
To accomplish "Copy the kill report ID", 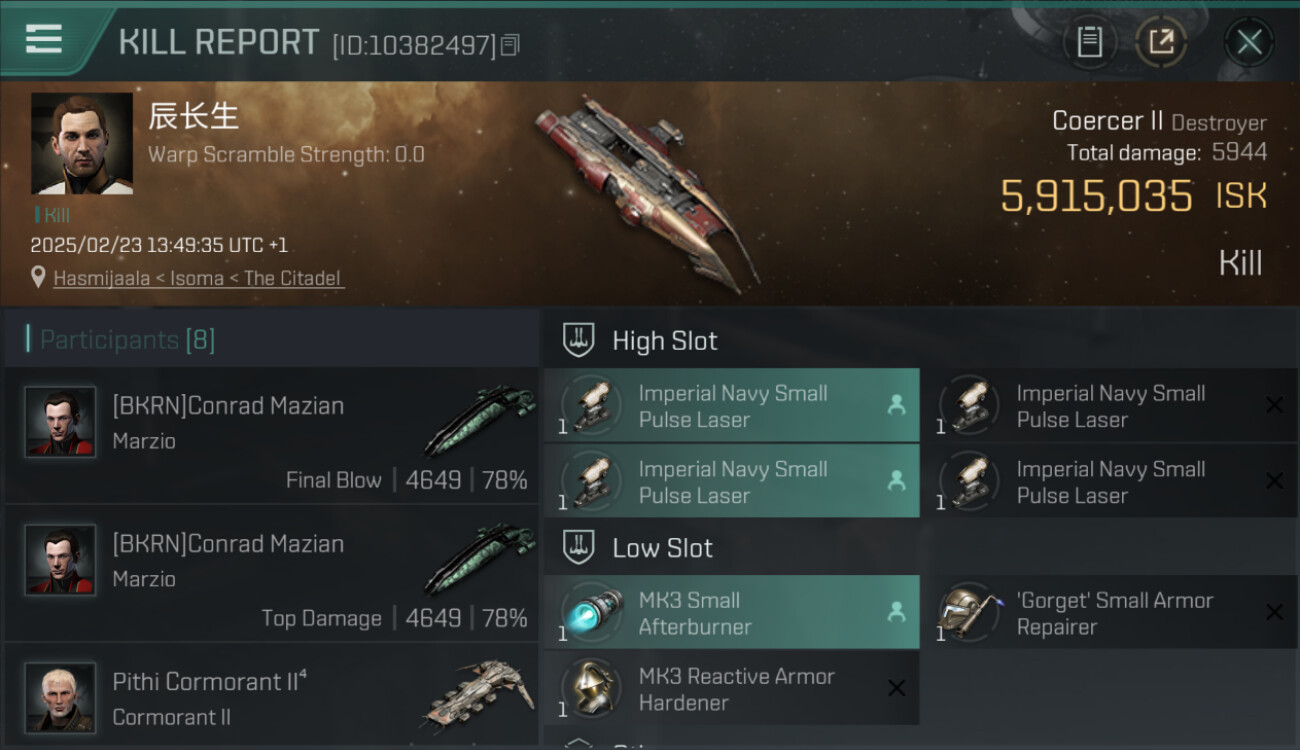I will click(510, 45).
